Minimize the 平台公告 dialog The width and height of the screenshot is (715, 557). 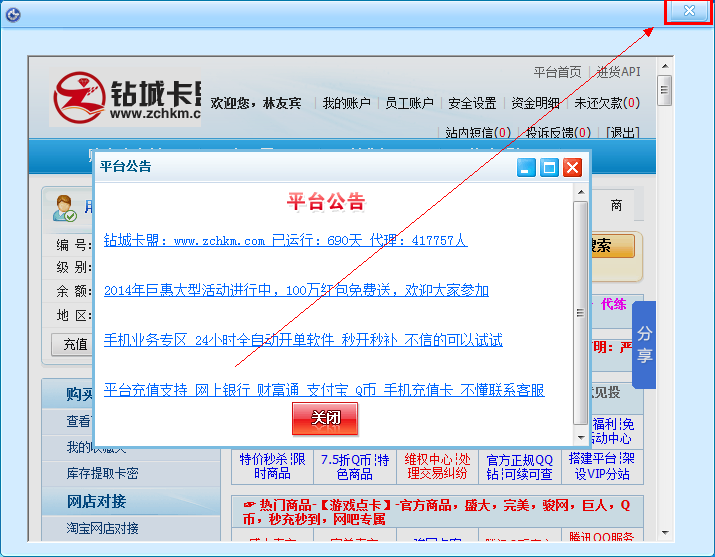coord(526,168)
